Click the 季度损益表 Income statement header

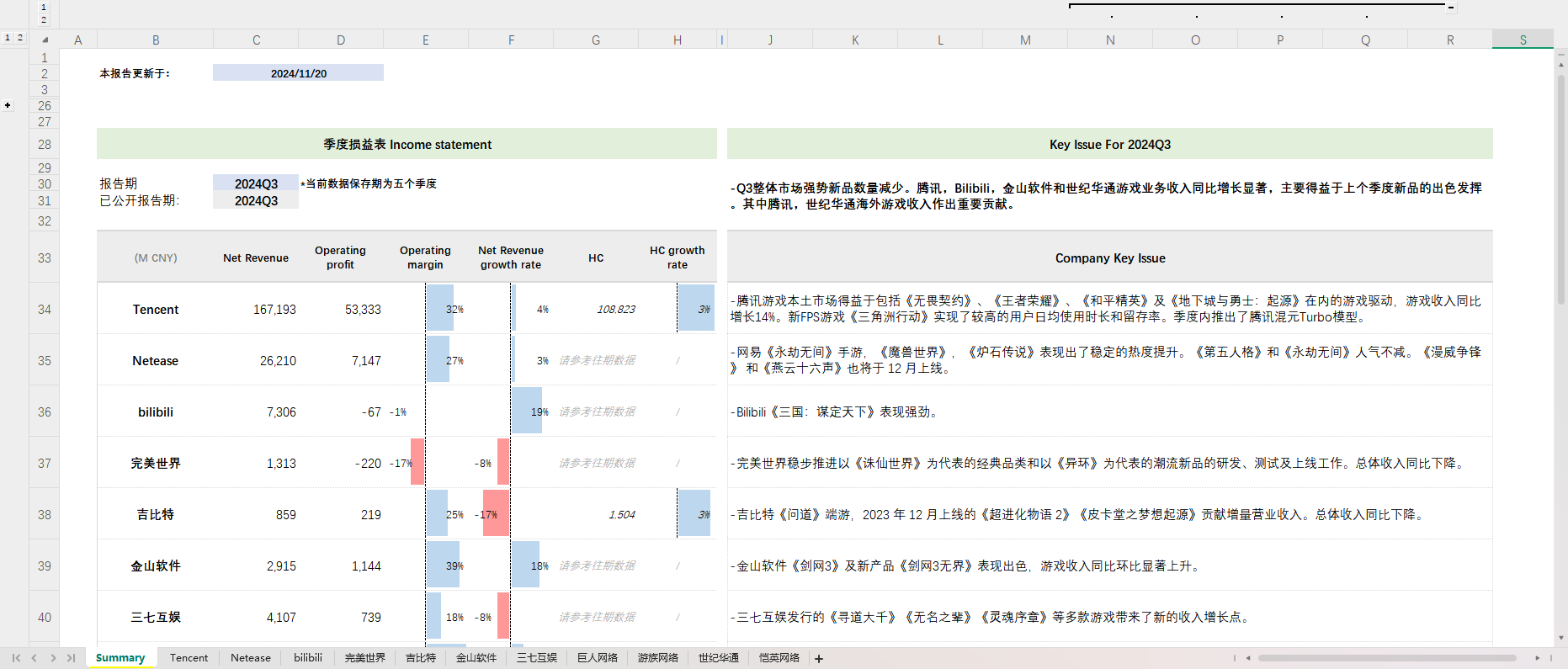coord(407,144)
